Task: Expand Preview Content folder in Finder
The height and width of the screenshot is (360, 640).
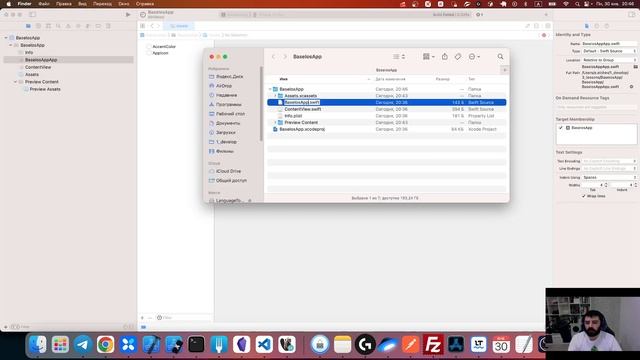Action: pyautogui.click(x=275, y=122)
